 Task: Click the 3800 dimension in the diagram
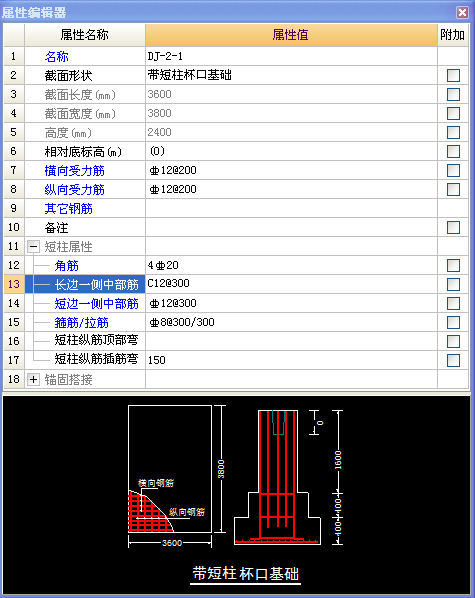(x=221, y=469)
